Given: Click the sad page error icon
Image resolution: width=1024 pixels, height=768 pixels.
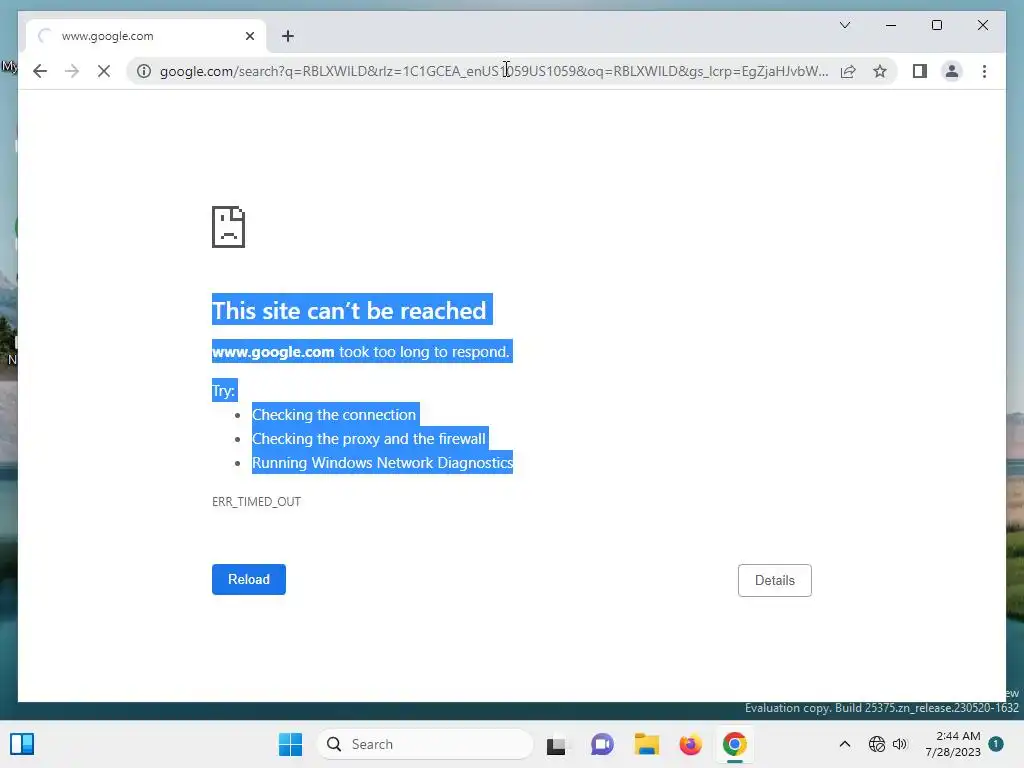Looking at the screenshot, I should pyautogui.click(x=229, y=227).
